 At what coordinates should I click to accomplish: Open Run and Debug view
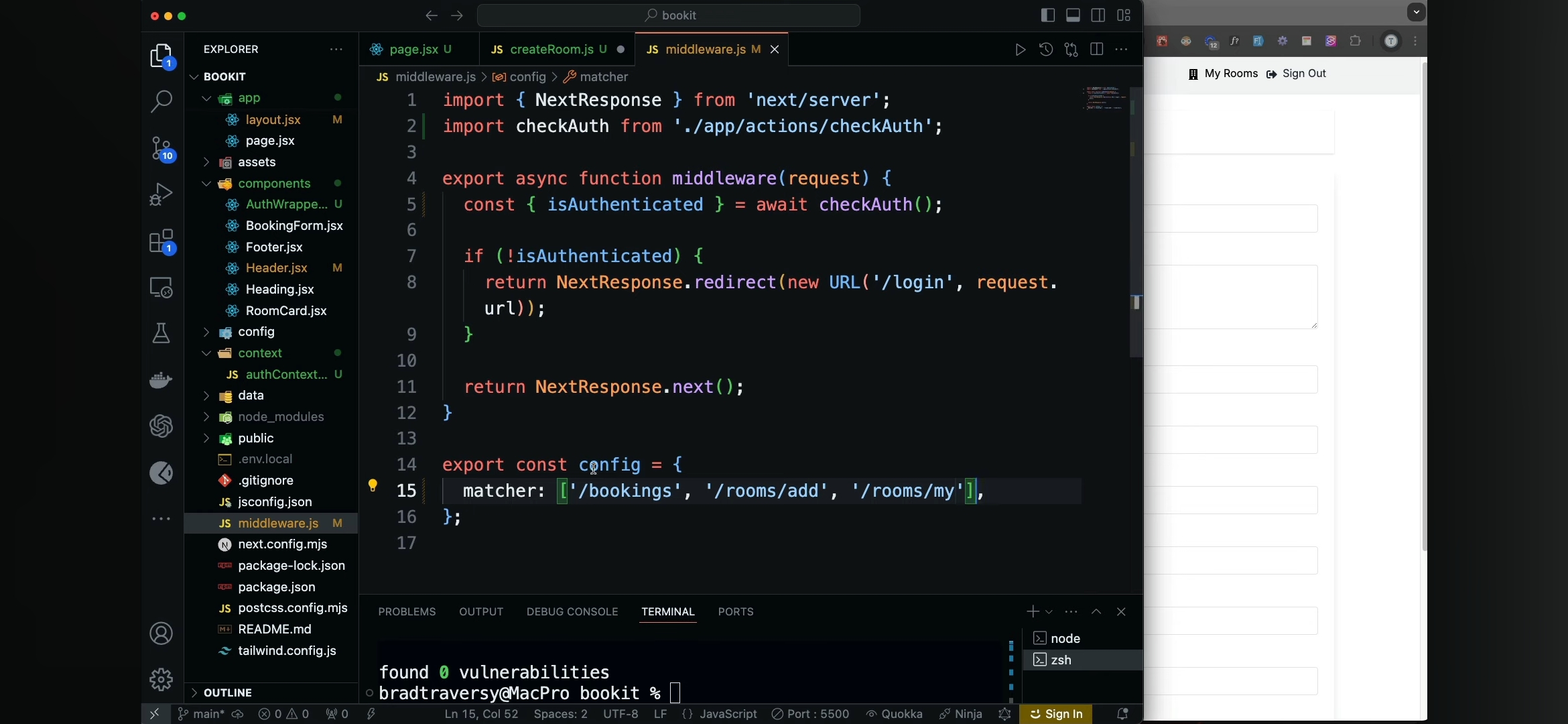(x=161, y=194)
